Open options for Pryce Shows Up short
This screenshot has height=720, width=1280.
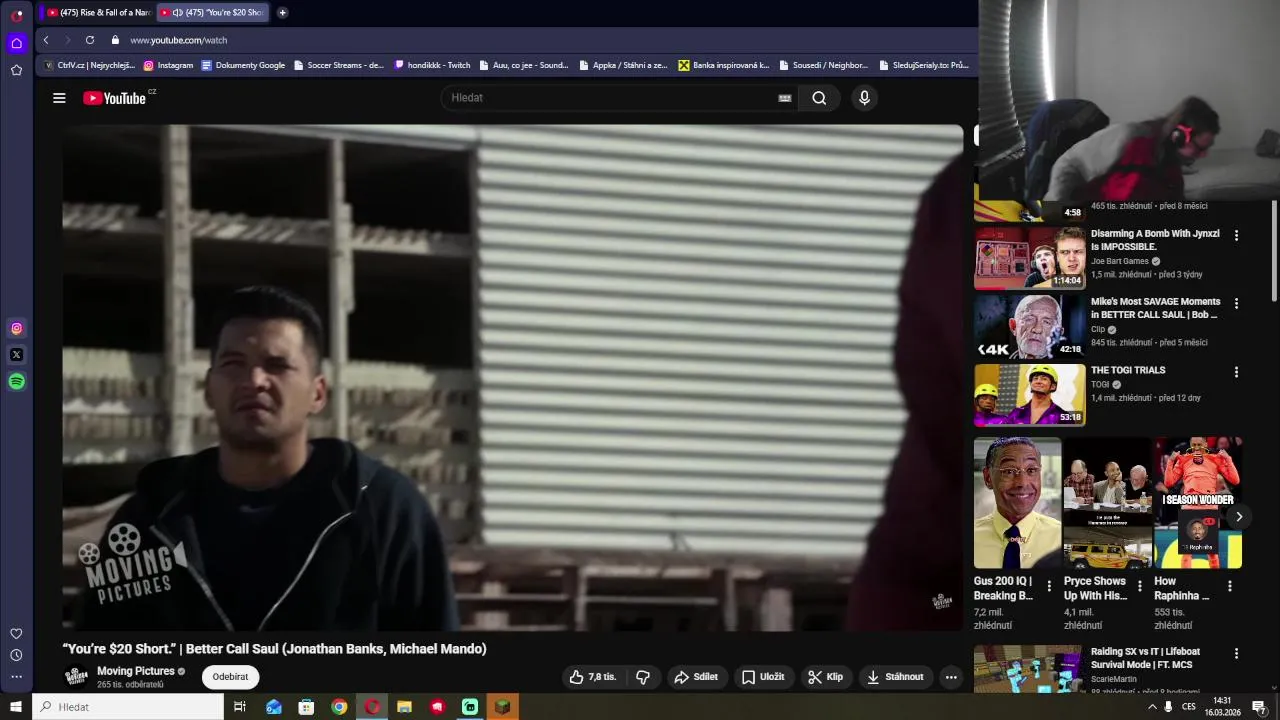1139,586
